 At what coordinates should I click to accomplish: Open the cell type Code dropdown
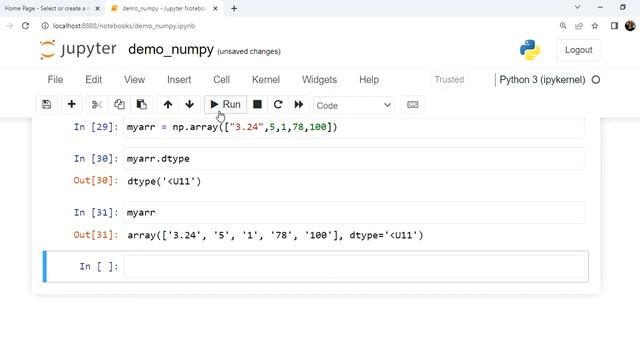tap(353, 105)
